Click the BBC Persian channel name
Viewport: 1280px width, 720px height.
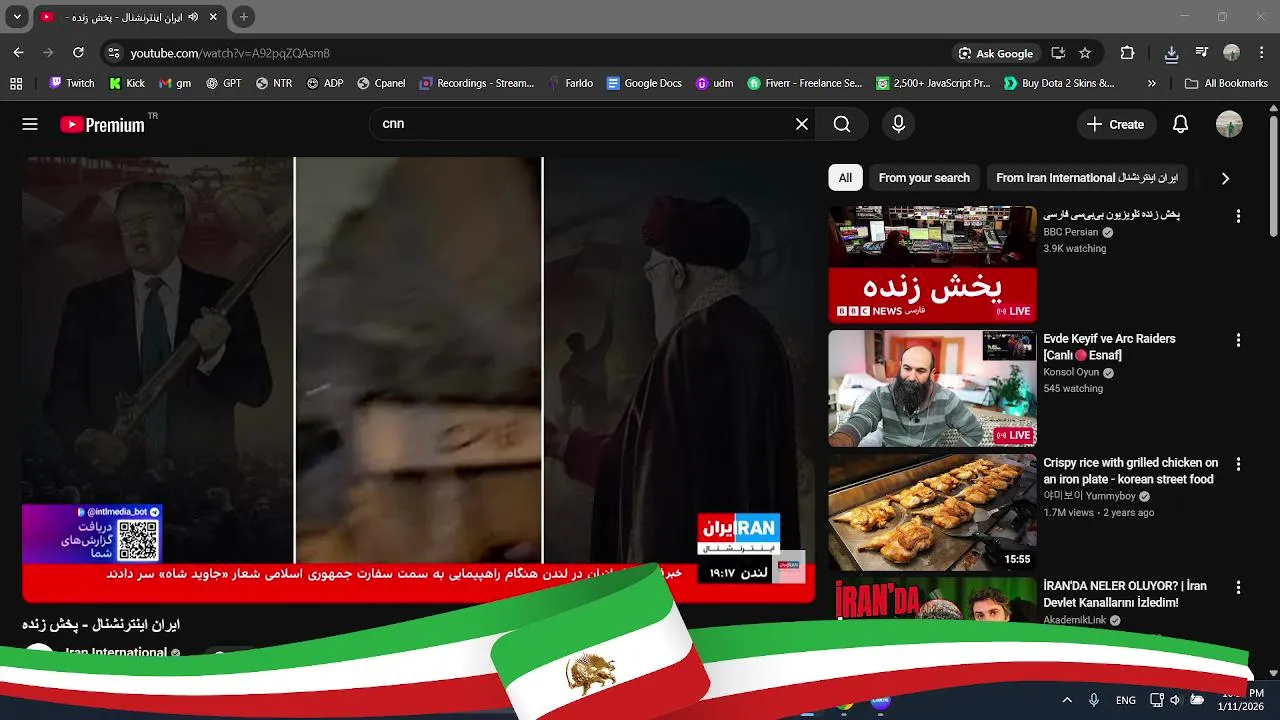tap(1070, 232)
